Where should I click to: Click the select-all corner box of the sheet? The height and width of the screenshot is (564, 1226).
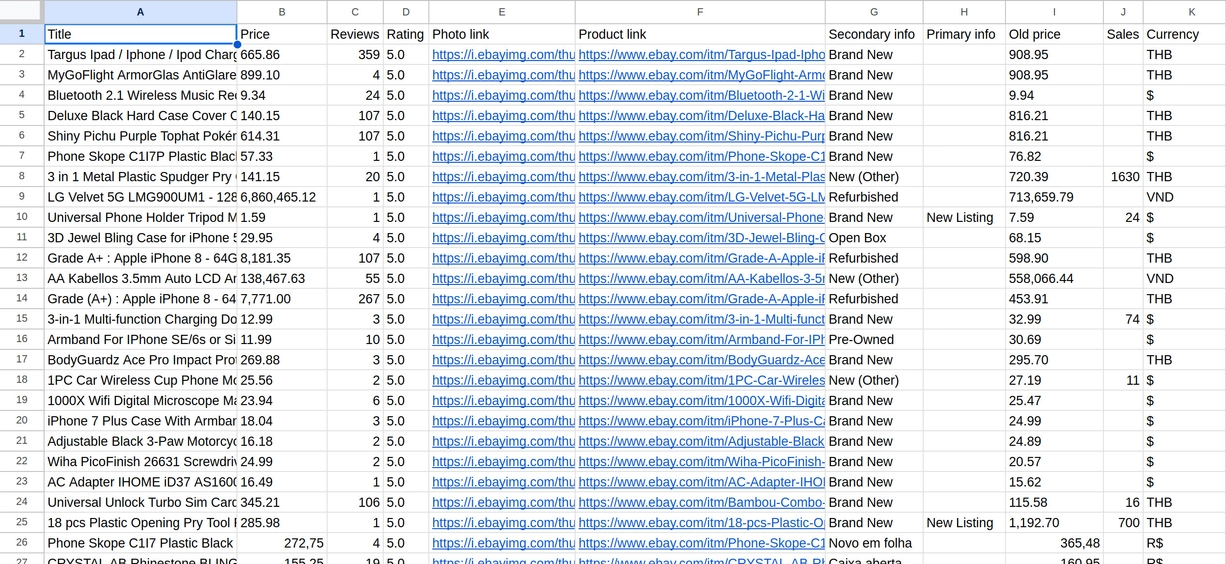[x=21, y=11]
